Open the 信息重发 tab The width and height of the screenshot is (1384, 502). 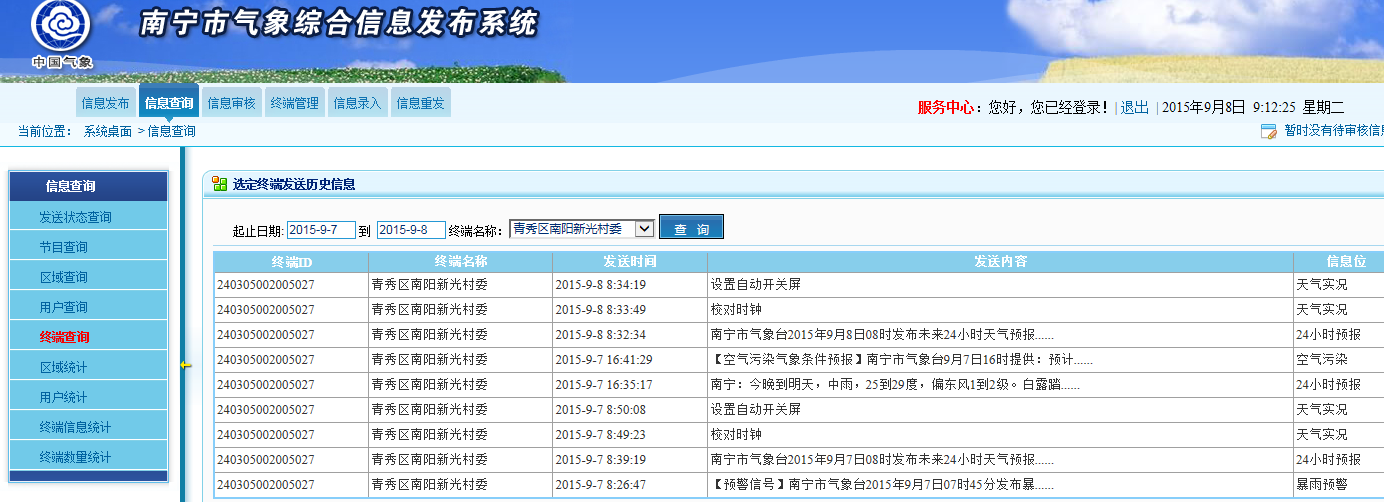click(x=420, y=103)
